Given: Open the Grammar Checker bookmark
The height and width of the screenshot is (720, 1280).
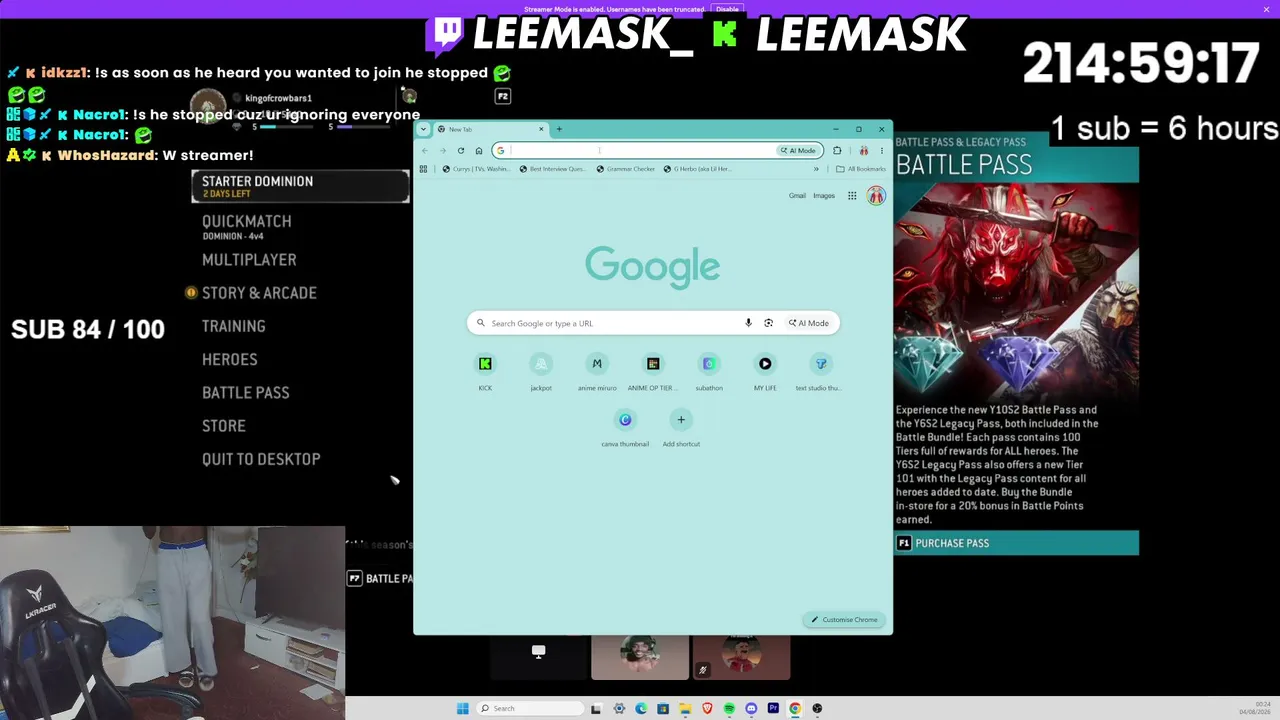Looking at the screenshot, I should [626, 169].
